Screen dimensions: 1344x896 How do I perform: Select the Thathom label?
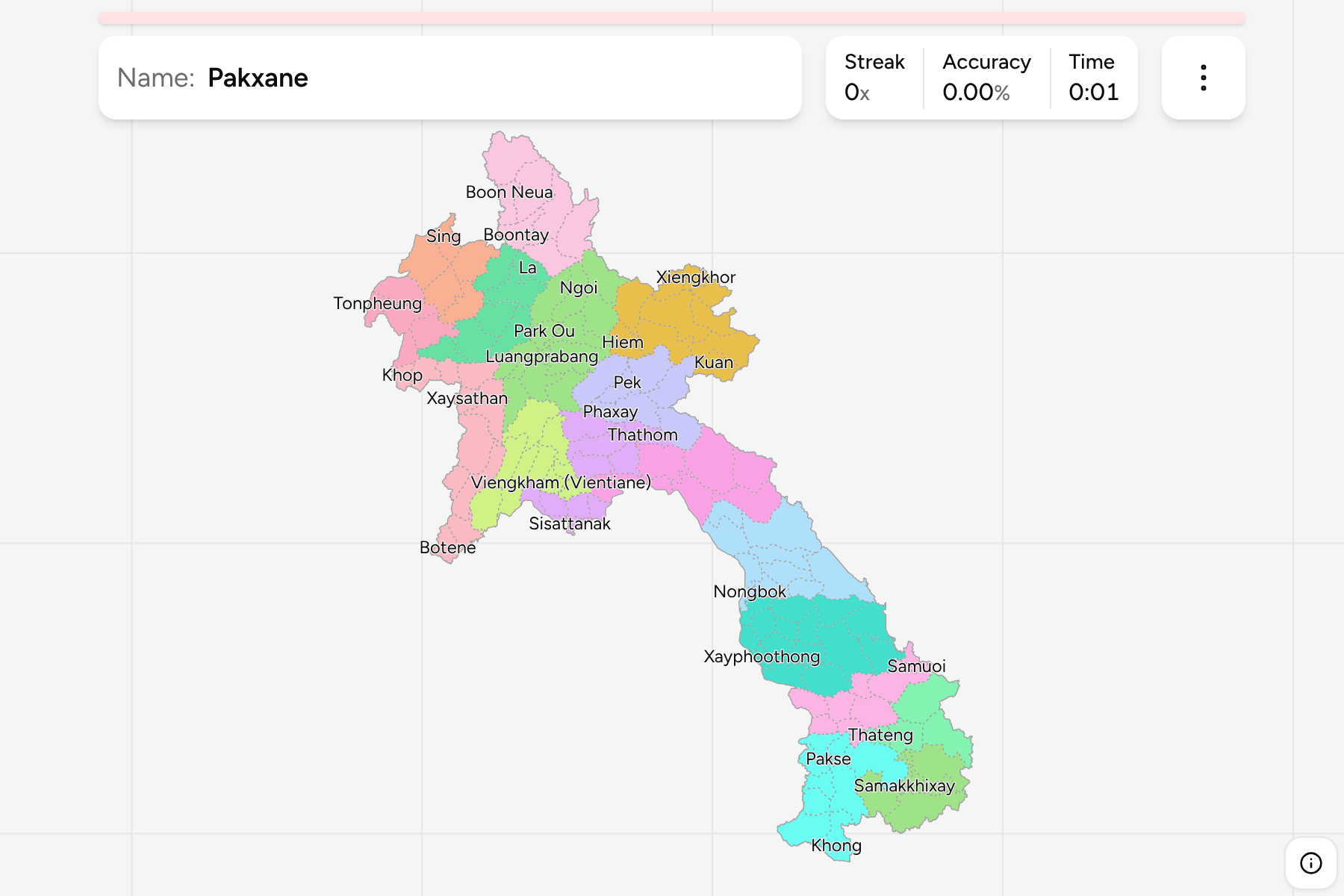tap(643, 435)
